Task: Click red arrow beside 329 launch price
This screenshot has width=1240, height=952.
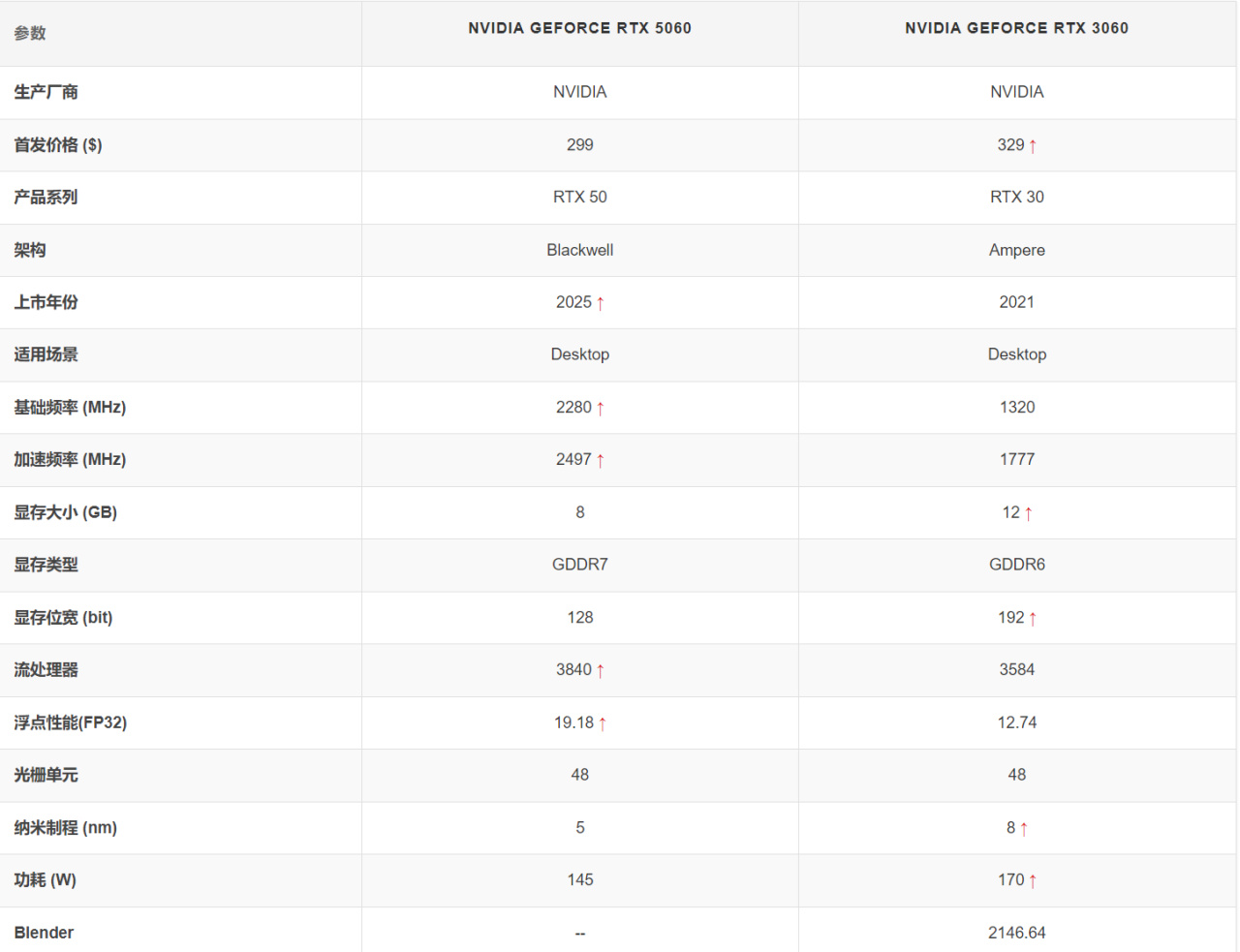Action: point(1033,146)
